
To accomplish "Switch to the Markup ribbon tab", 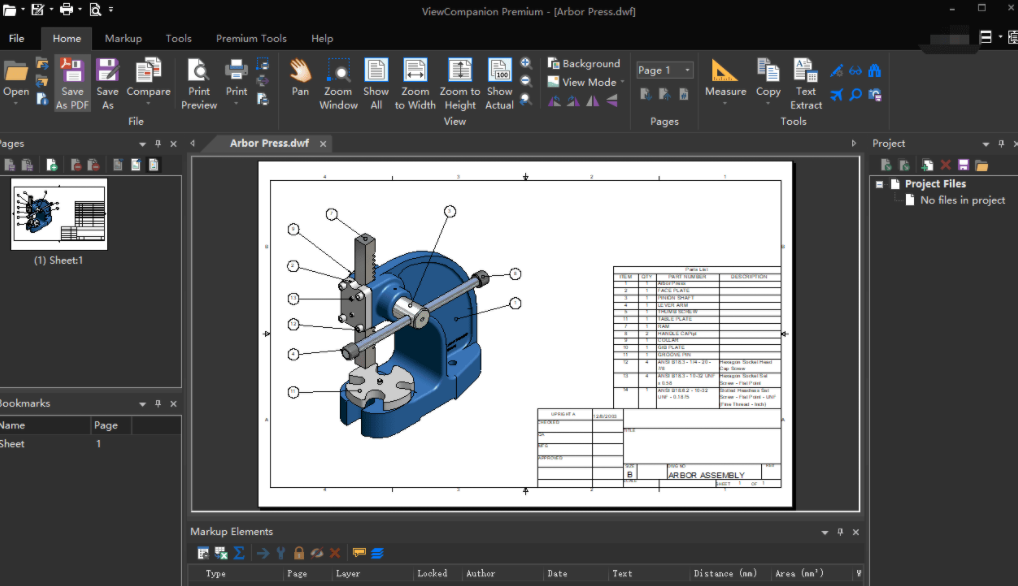I will [123, 38].
